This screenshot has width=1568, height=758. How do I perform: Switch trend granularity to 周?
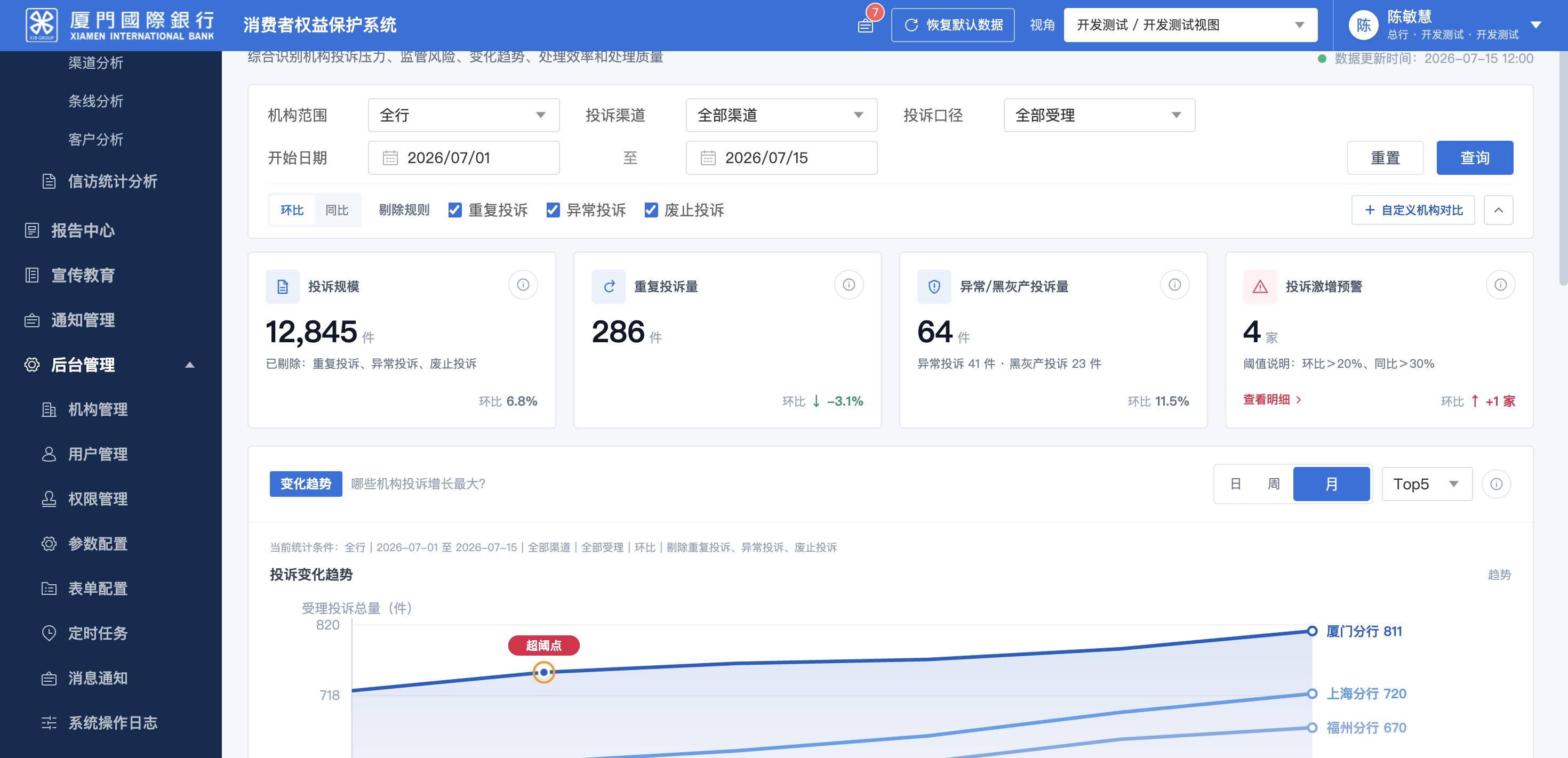[x=1274, y=484]
